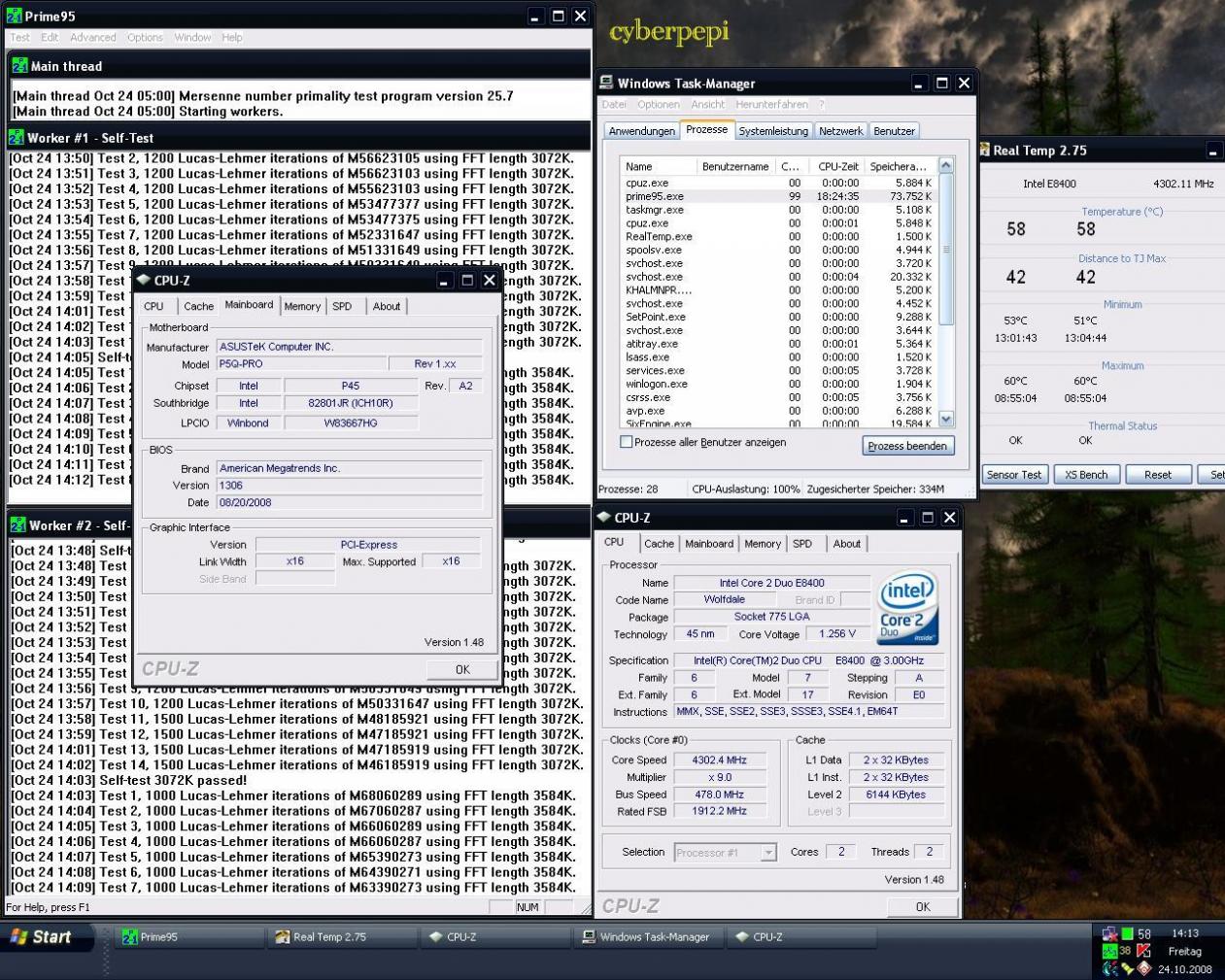Image resolution: width=1225 pixels, height=980 pixels.
Task: Open the Test menu in Prime95
Action: (19, 38)
